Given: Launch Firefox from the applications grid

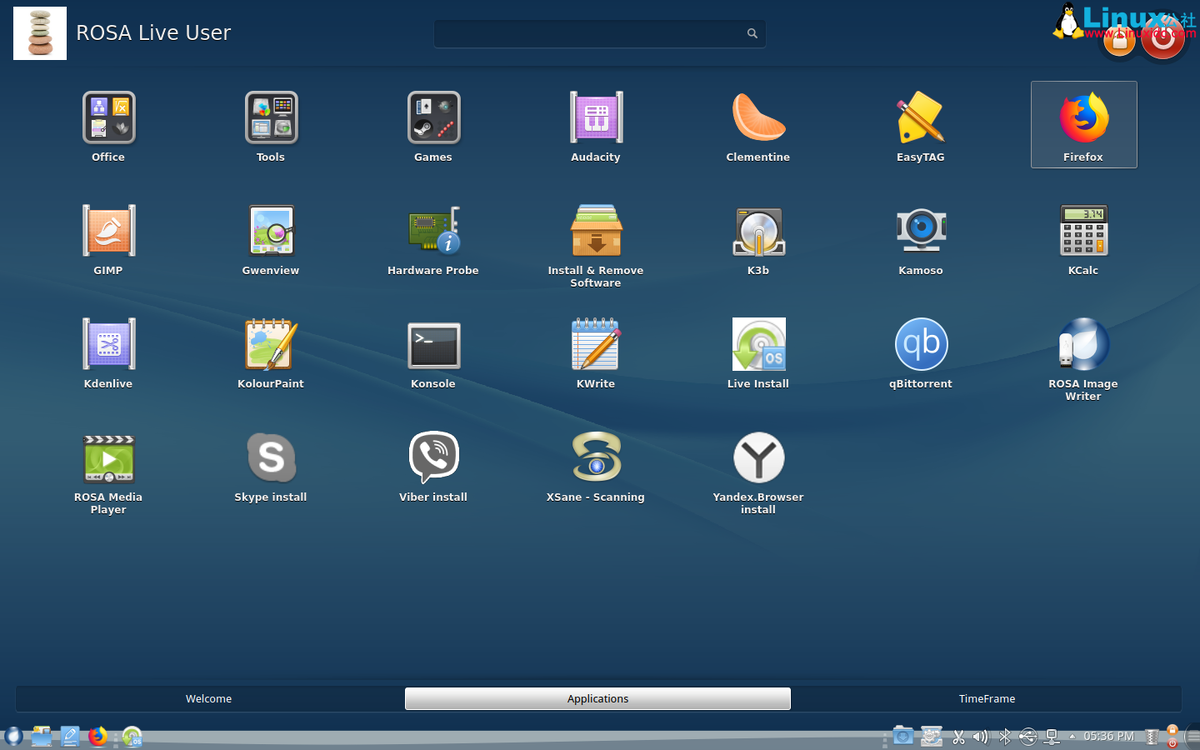Looking at the screenshot, I should click(x=1084, y=125).
